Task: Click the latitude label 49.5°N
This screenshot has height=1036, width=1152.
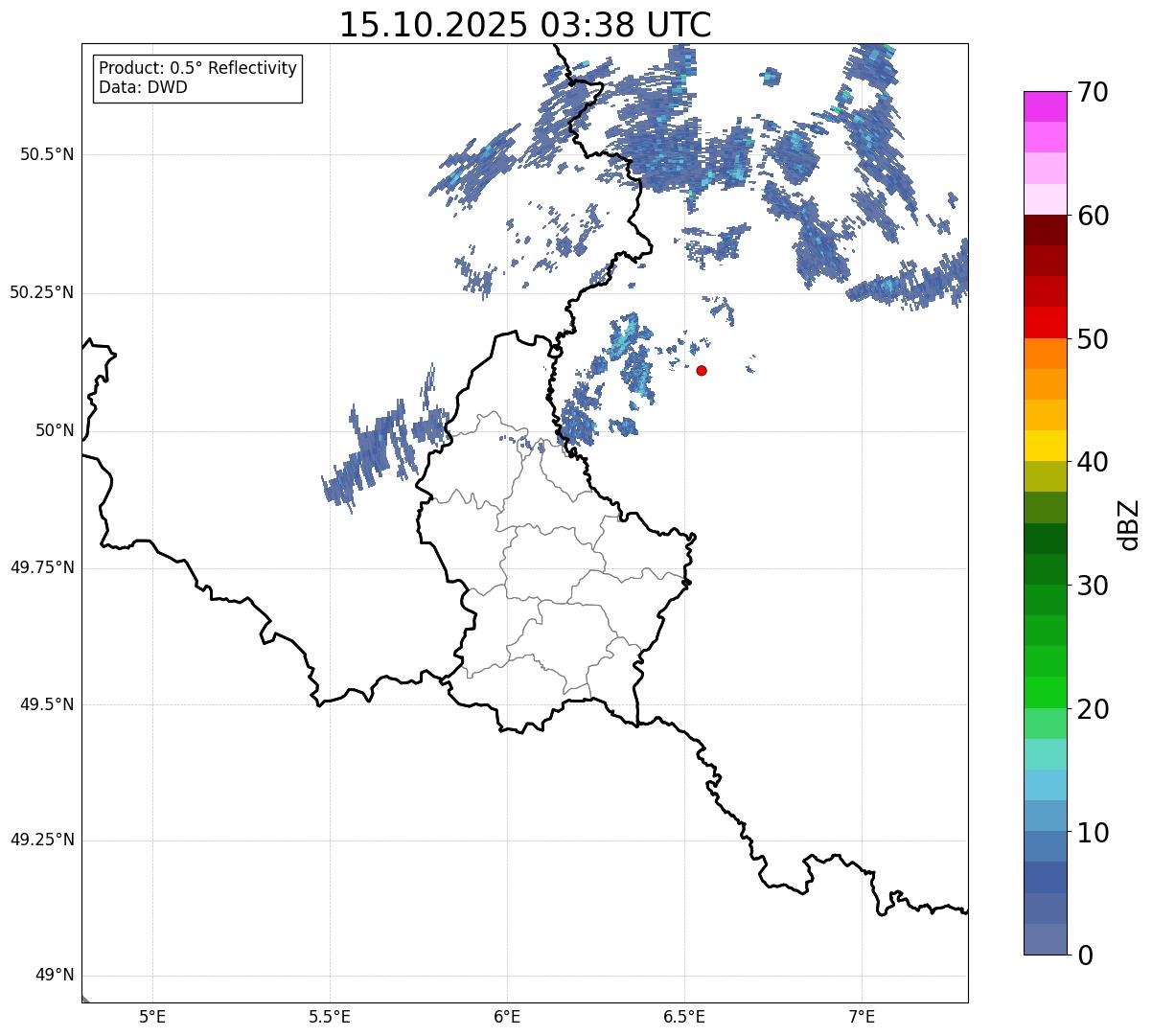Action: click(x=47, y=704)
